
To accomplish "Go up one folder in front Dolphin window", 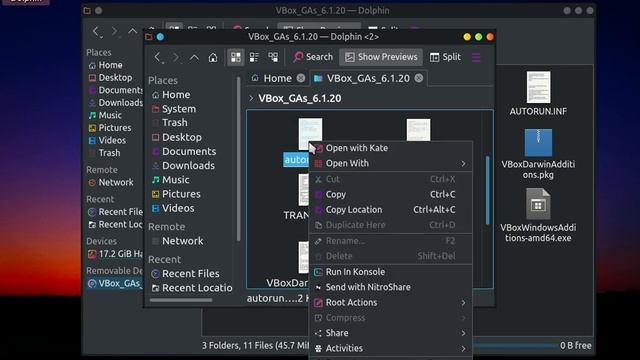I will click(x=194, y=57).
